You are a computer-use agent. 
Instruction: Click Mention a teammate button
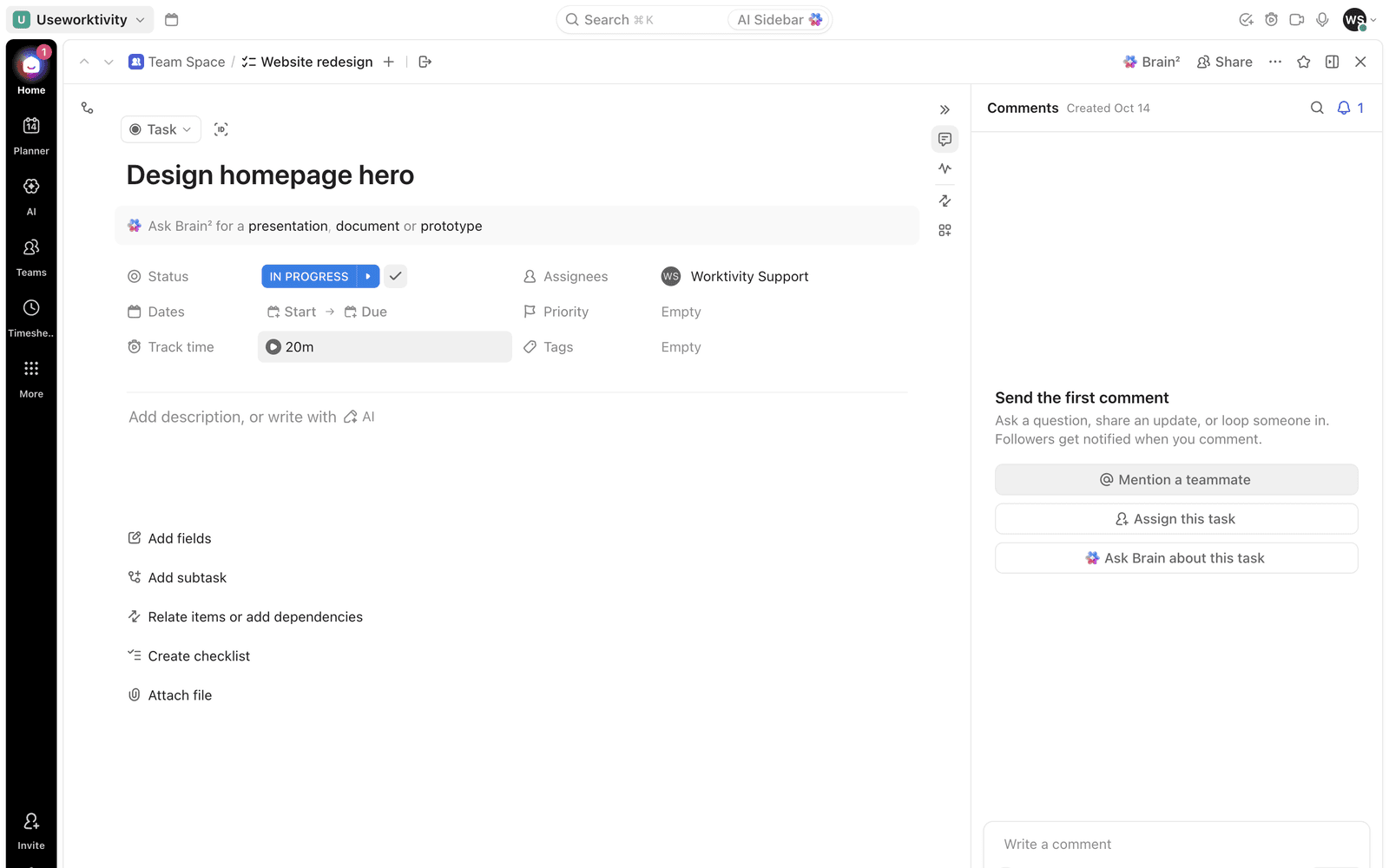1176,480
